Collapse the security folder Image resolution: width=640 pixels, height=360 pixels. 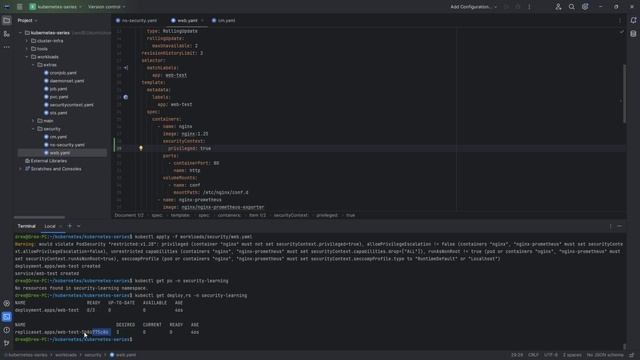click(33, 129)
